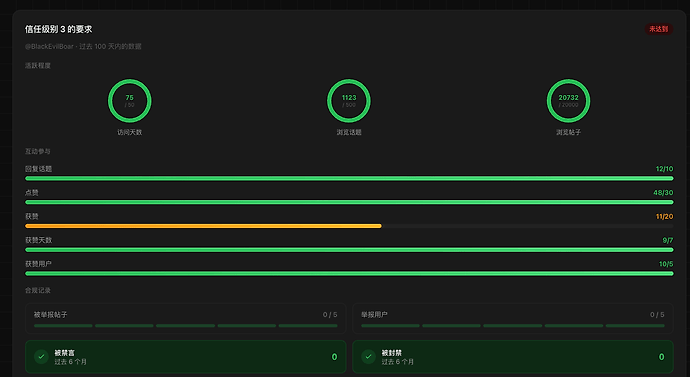This screenshot has width=690, height=377.
Task: Click the 未达到 status badge
Action: click(x=658, y=29)
